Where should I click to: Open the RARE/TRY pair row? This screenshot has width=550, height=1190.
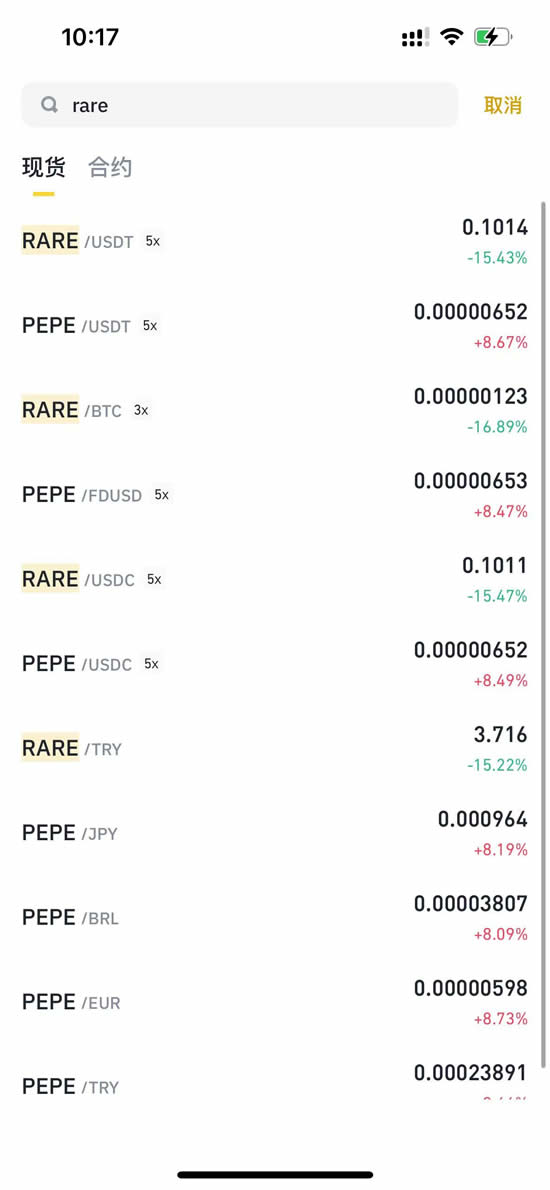click(x=275, y=749)
